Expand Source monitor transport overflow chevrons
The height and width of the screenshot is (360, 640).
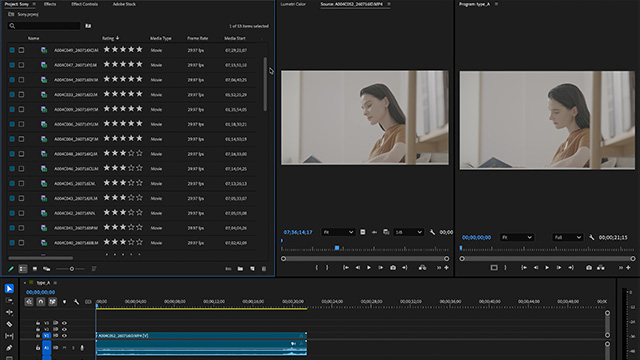coord(439,268)
